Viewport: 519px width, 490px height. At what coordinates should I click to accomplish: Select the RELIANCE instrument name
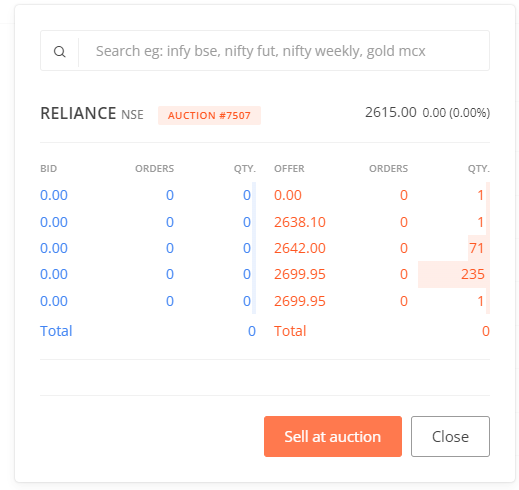coord(78,113)
